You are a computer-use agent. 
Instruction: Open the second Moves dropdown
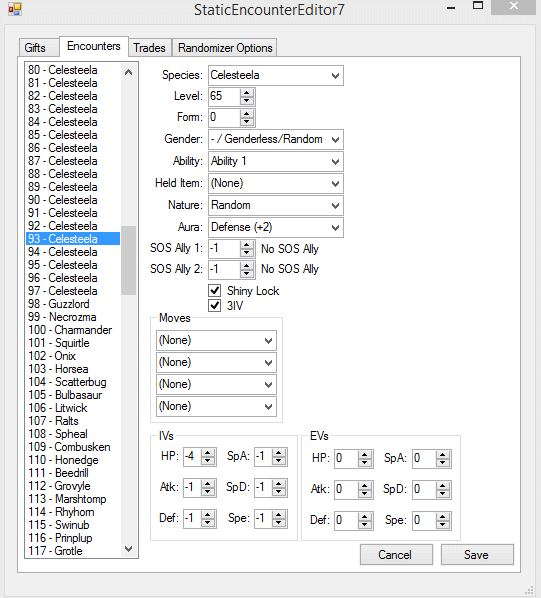coord(216,362)
